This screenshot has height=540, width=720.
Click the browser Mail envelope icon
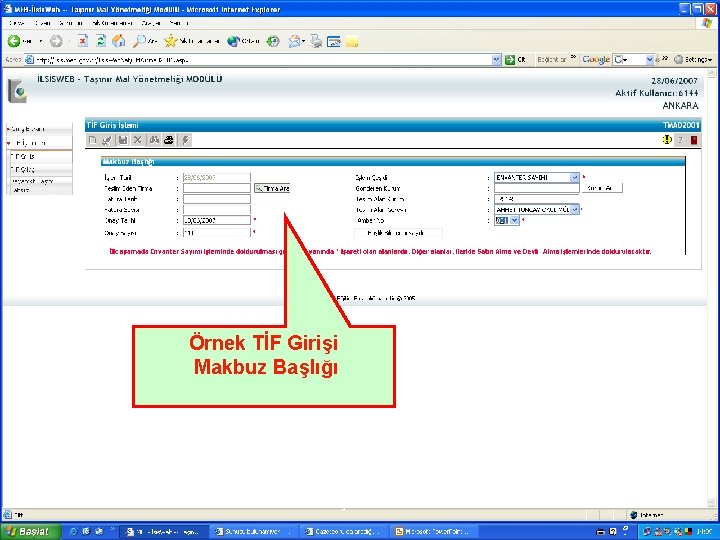click(294, 41)
